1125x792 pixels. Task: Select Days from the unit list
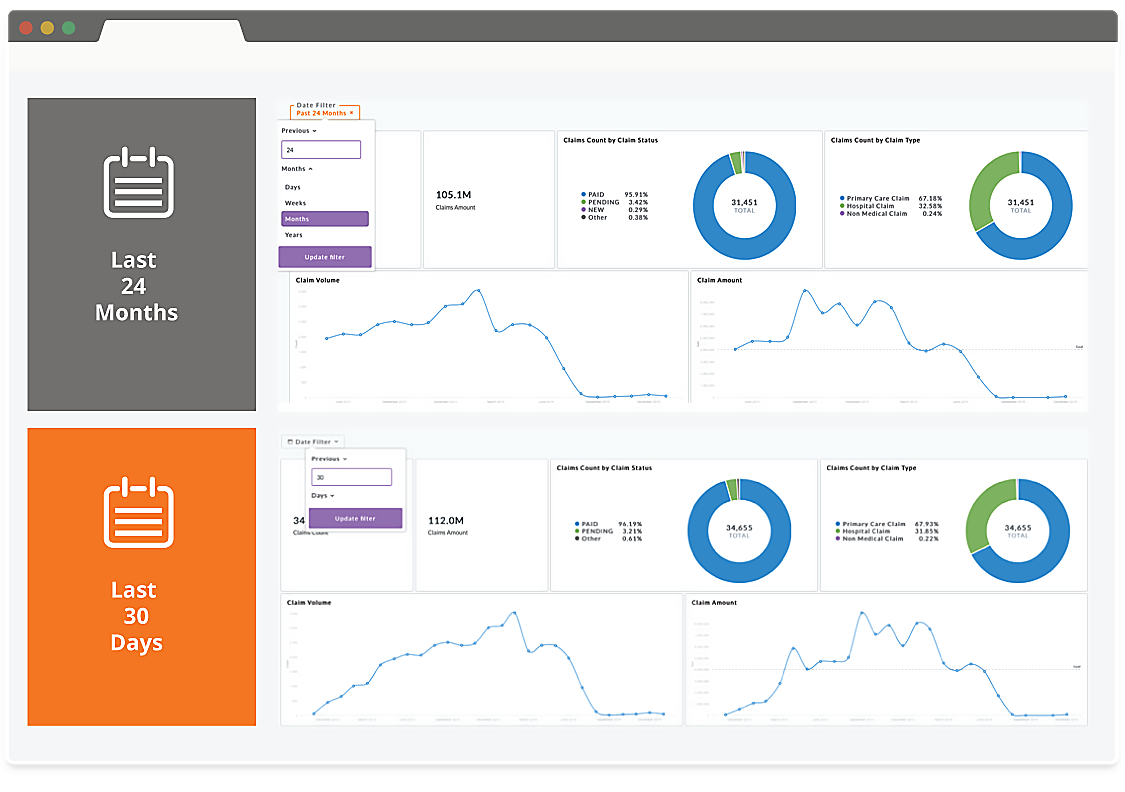click(x=293, y=187)
